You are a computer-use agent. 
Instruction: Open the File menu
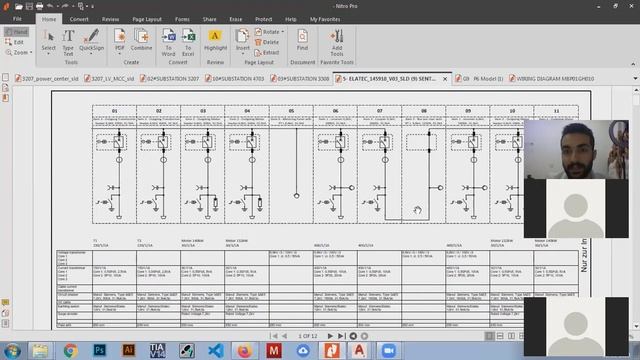(x=17, y=19)
